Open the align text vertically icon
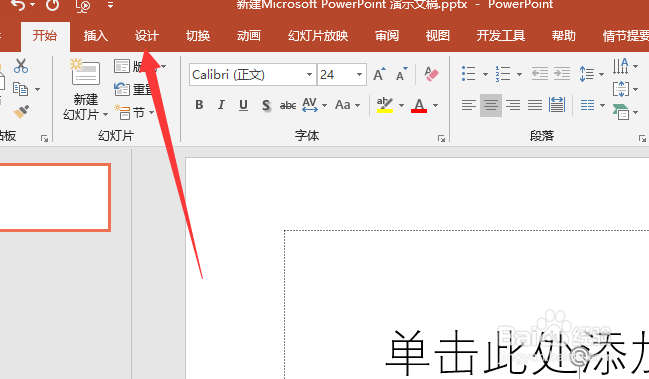Image resolution: width=649 pixels, height=379 pixels. [620, 89]
